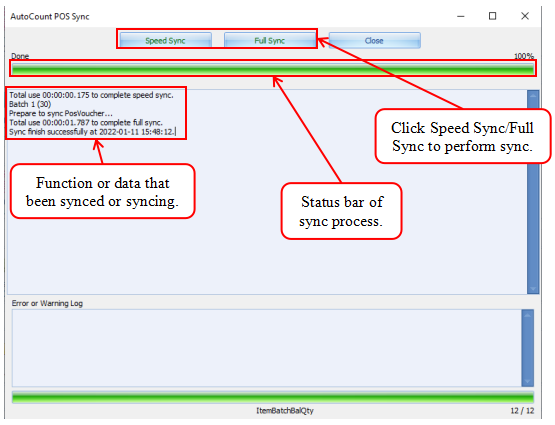The height and width of the screenshot is (425, 555).
Task: Click the bottom green progress bar
Action: point(273,397)
